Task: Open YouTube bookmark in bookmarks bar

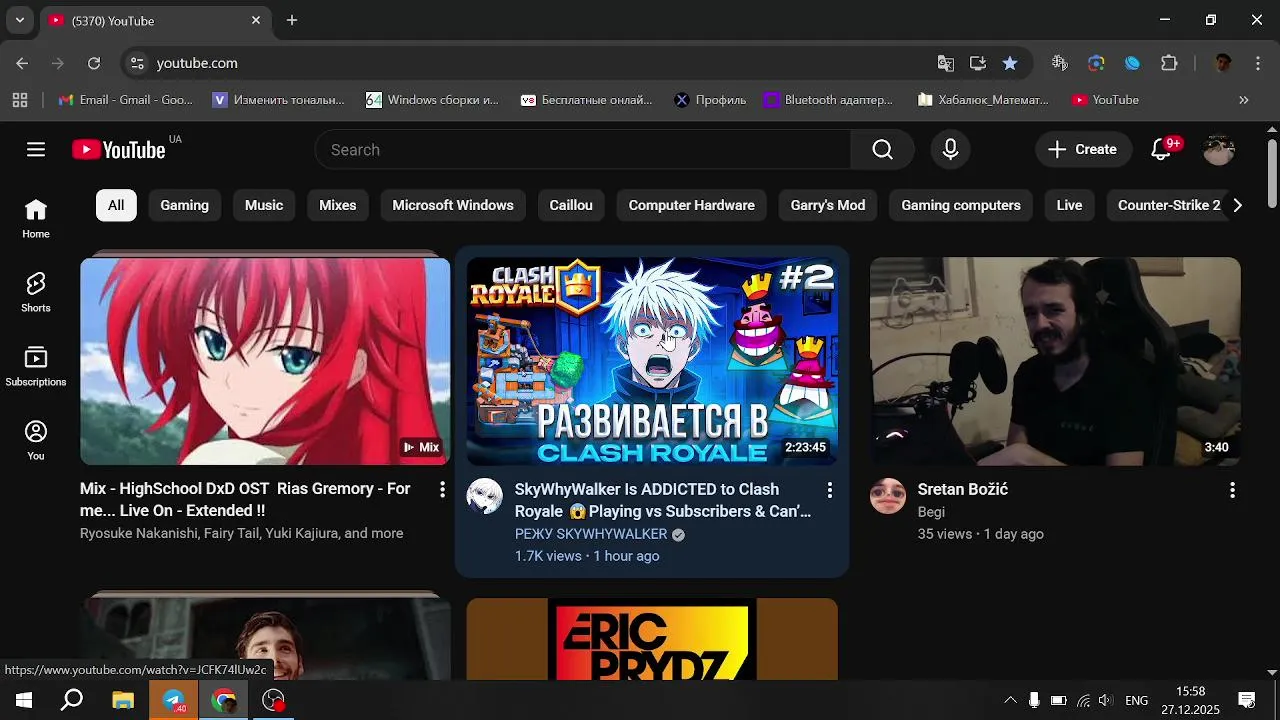Action: (1106, 100)
